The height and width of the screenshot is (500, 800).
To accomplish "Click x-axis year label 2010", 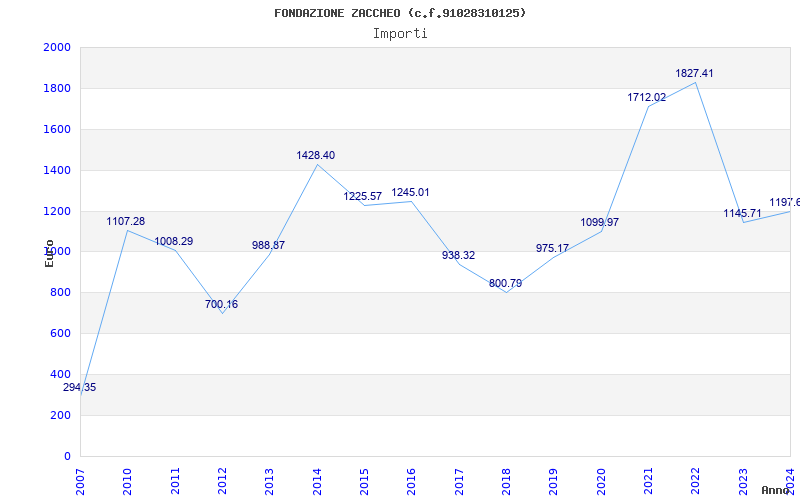I will [128, 482].
